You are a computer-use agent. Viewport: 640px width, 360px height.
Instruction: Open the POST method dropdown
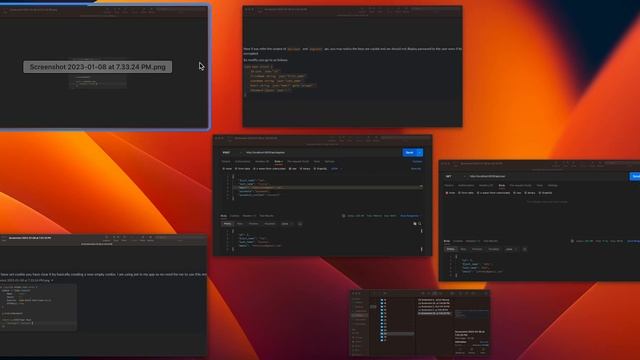point(231,152)
